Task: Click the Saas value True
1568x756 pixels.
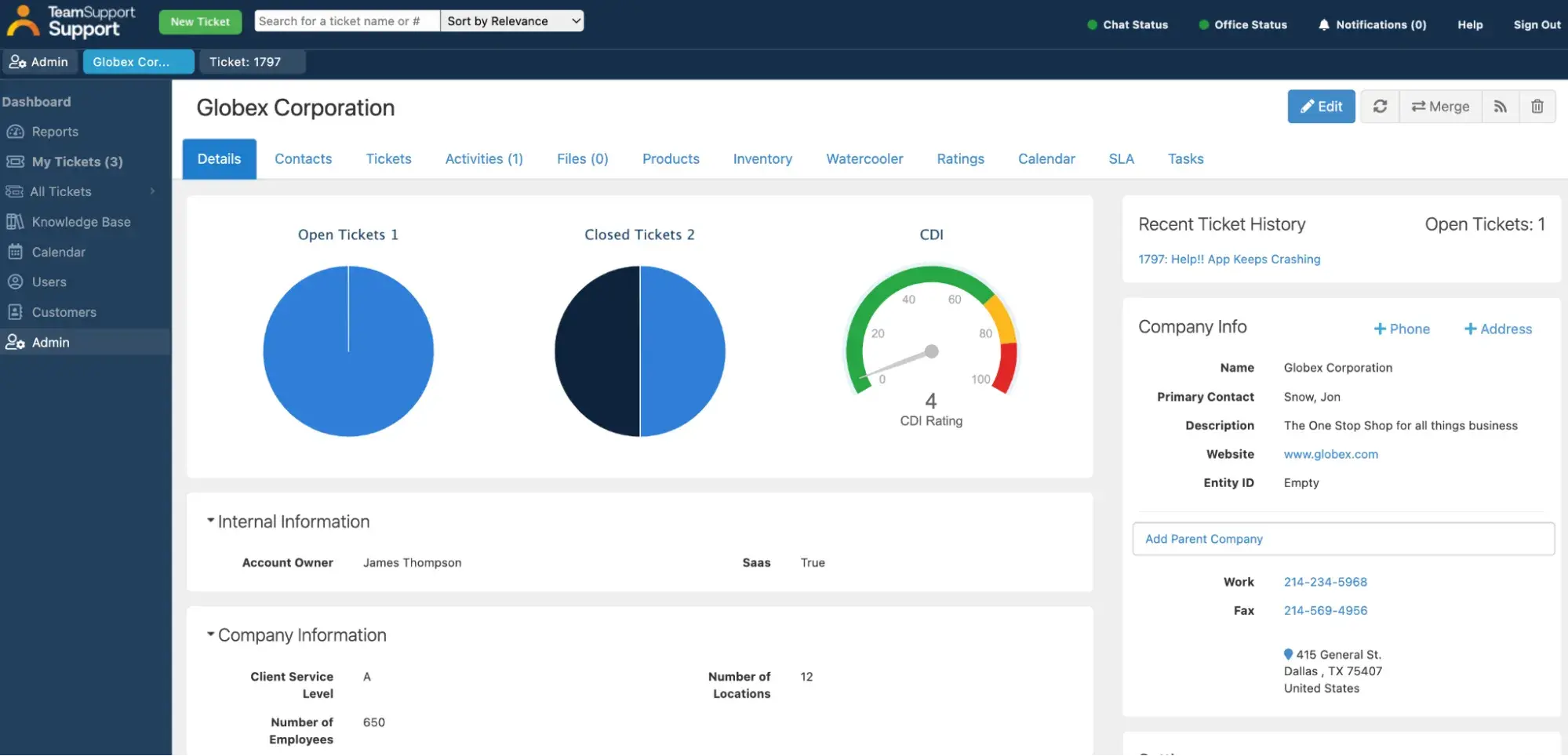Action: tap(812, 563)
